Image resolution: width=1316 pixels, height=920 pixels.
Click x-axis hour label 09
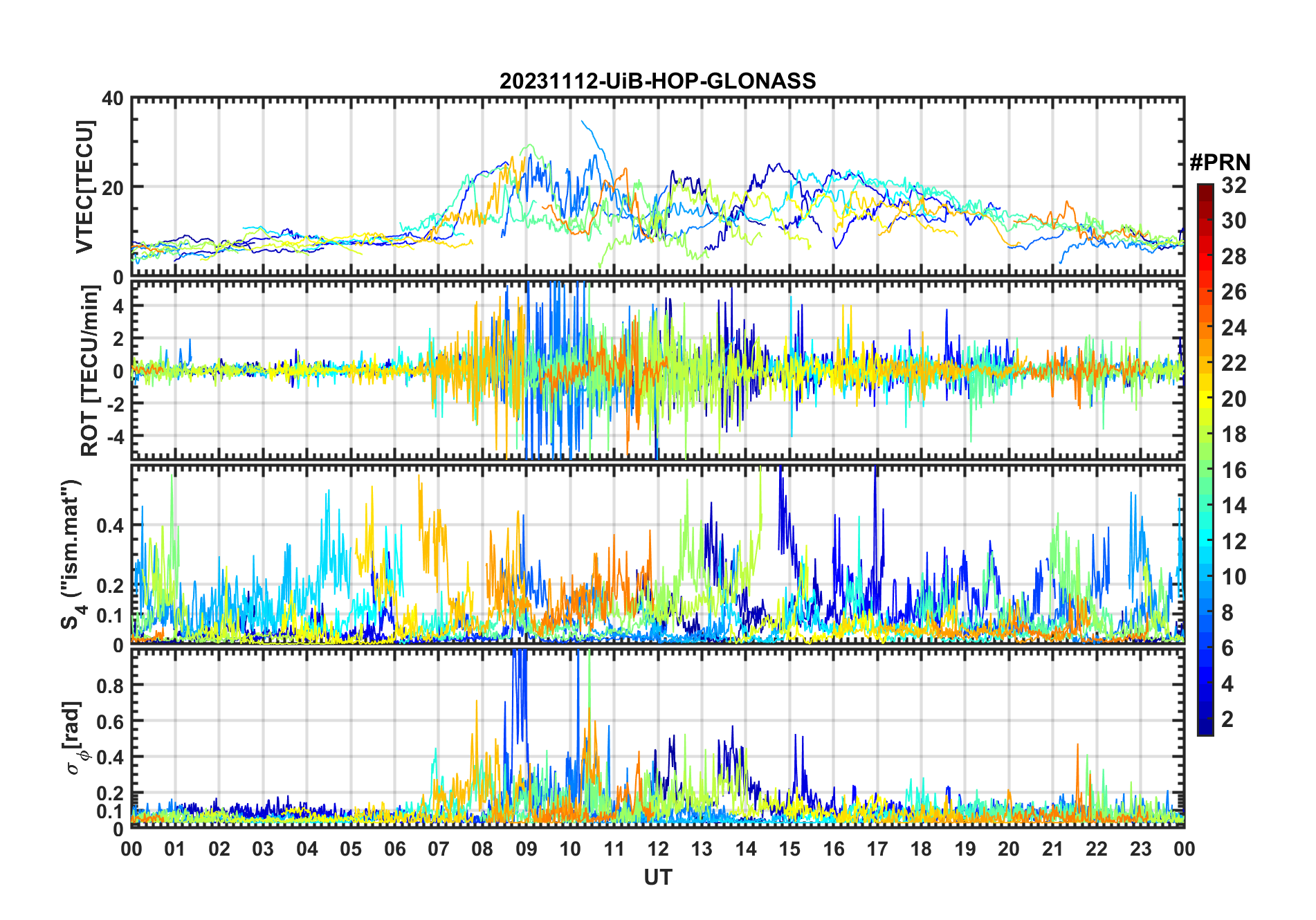(527, 849)
